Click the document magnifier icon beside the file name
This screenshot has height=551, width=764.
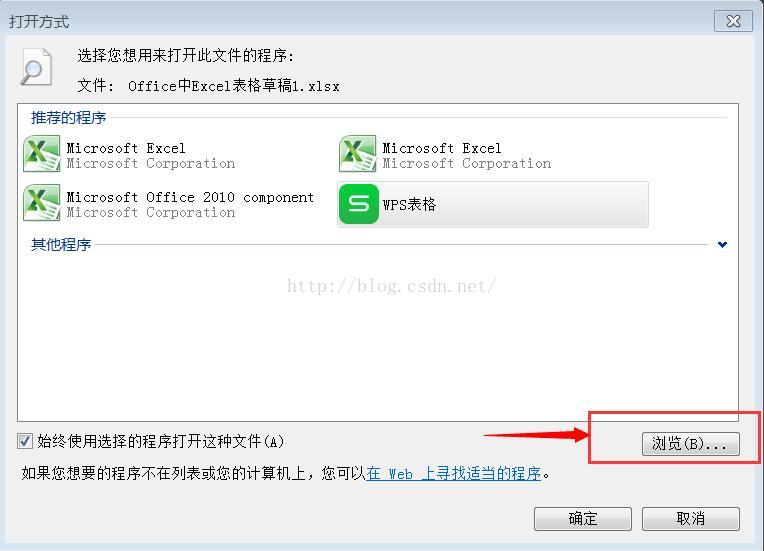37,67
